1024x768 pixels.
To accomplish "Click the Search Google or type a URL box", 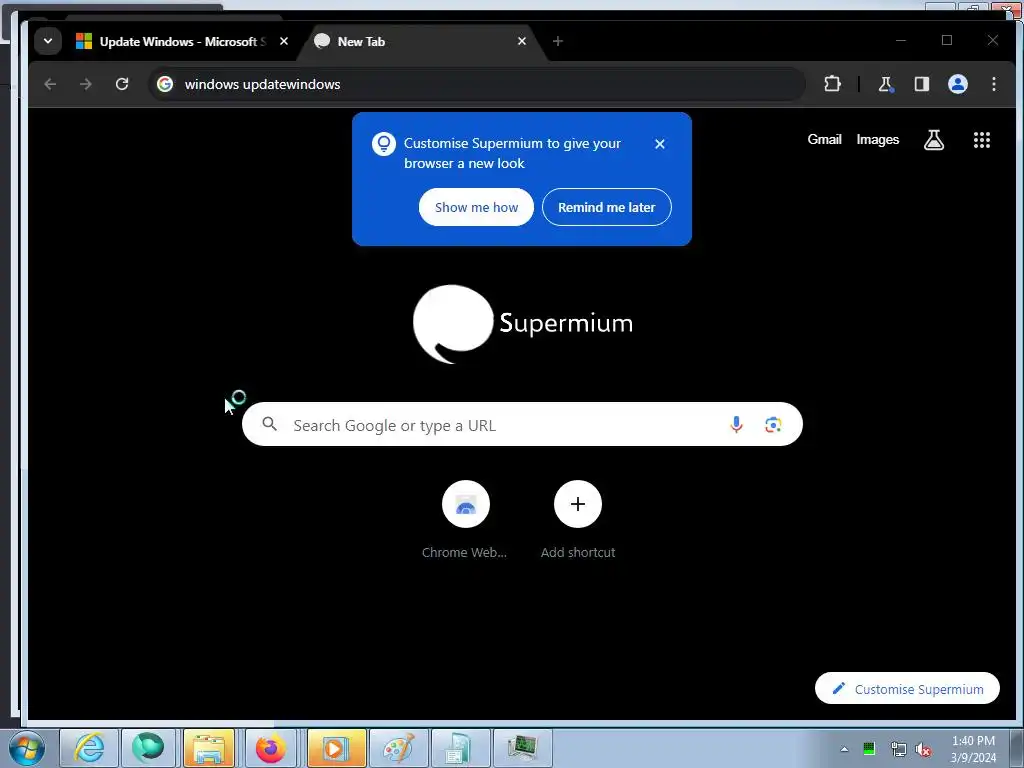I will coord(522,424).
